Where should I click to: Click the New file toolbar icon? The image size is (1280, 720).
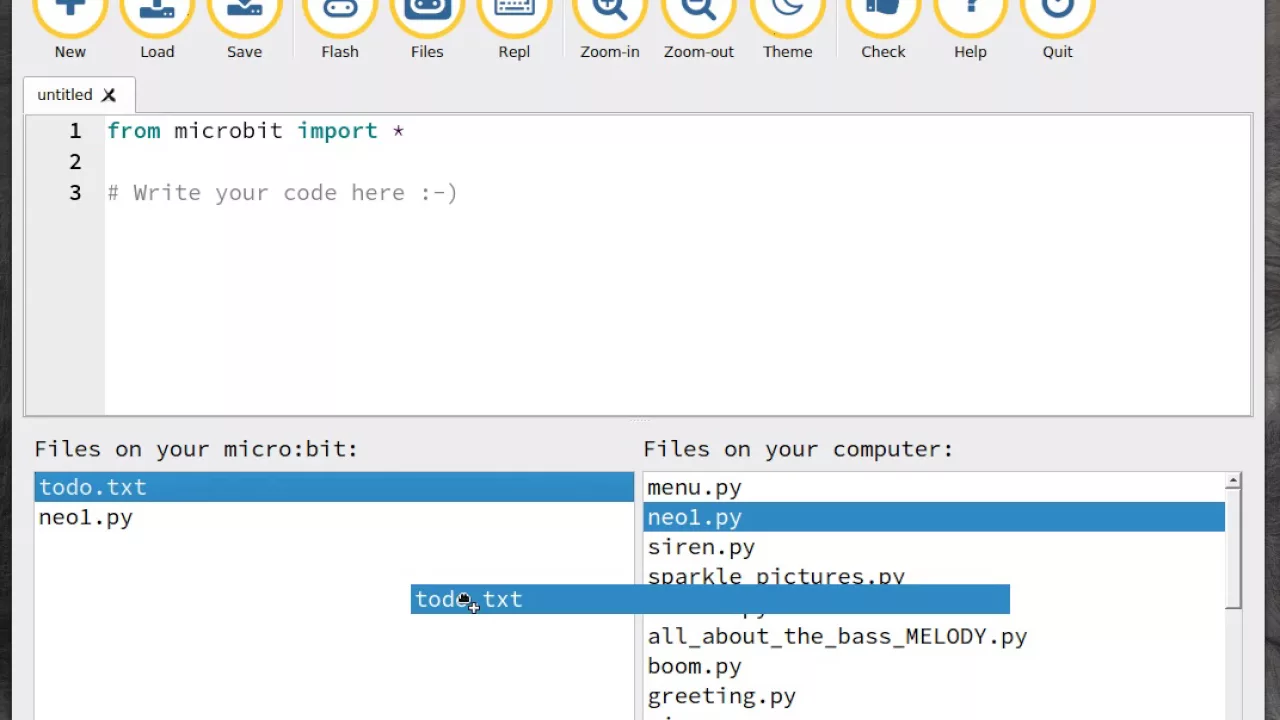point(70,18)
